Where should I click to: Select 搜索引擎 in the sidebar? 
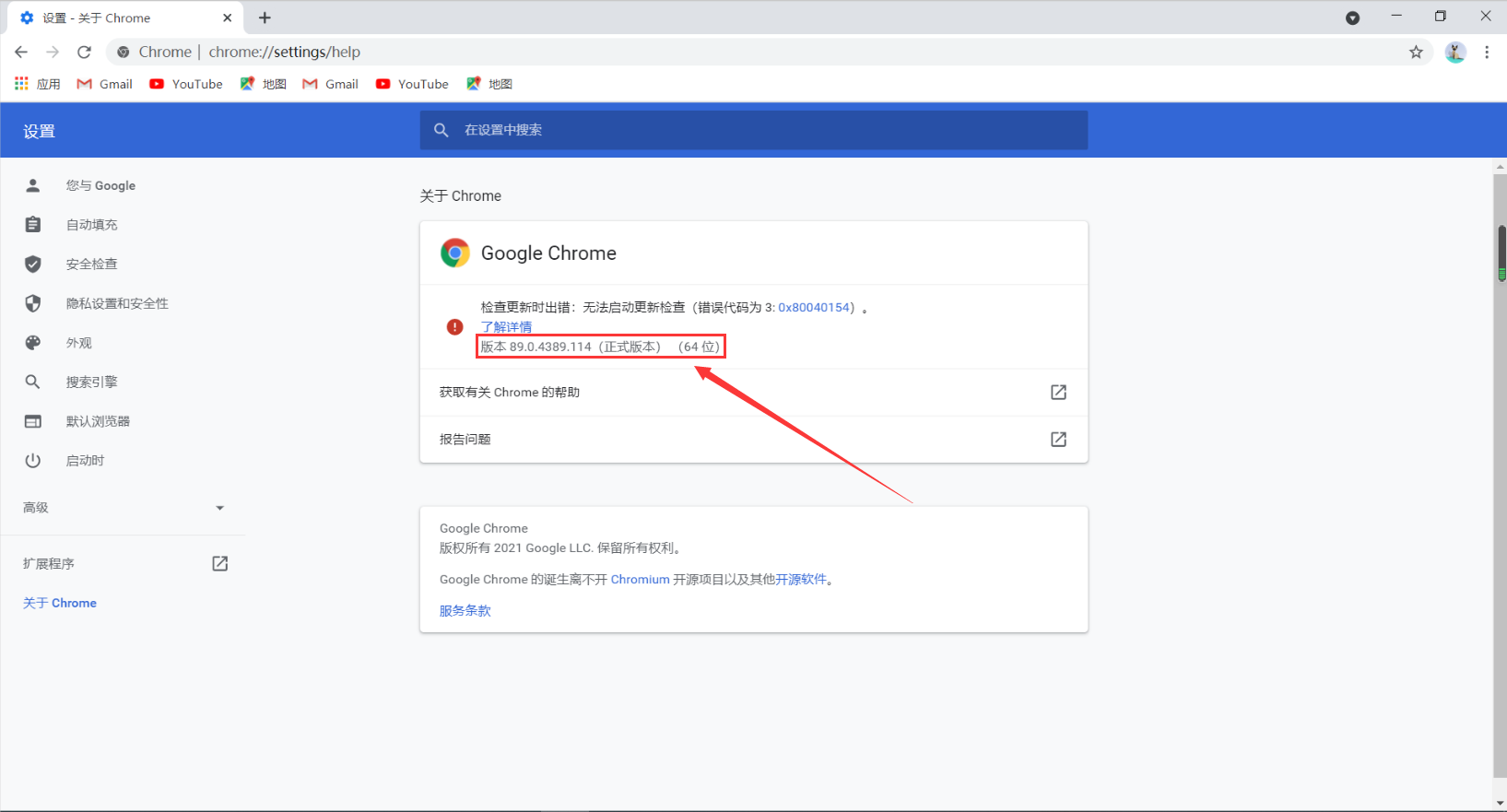point(91,382)
